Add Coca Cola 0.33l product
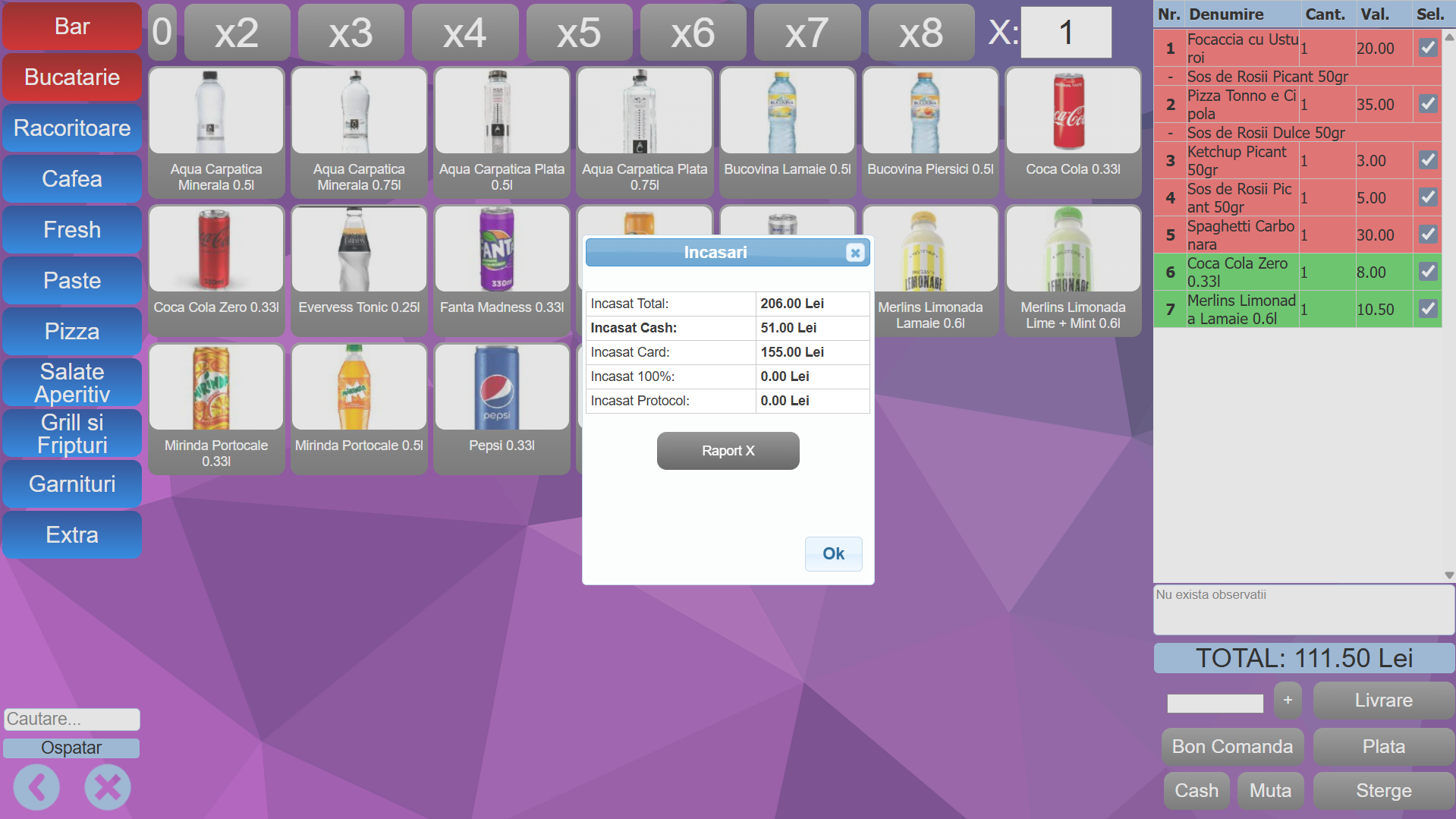This screenshot has height=819, width=1456. point(1072,132)
